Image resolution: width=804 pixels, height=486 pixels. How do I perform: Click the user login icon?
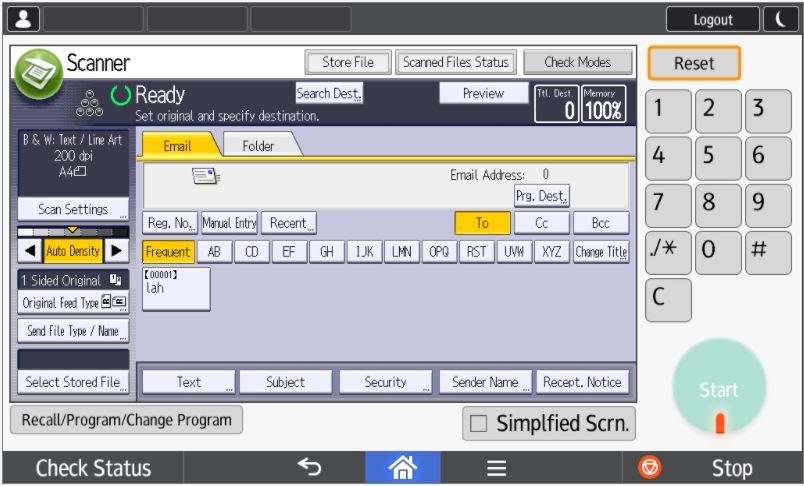(23, 19)
